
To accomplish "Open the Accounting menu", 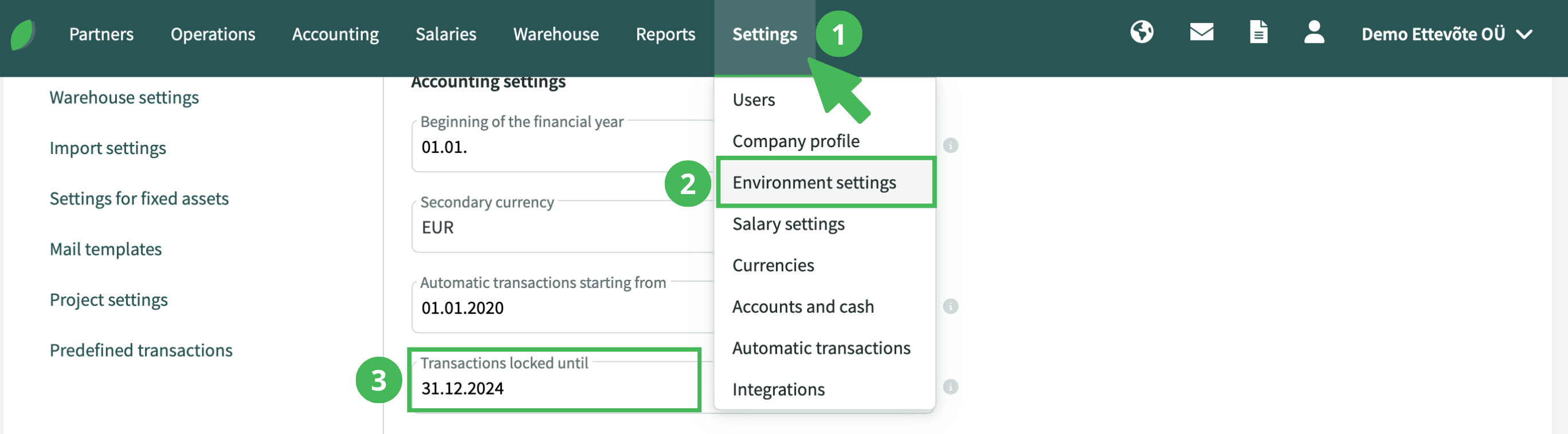I will [x=335, y=35].
